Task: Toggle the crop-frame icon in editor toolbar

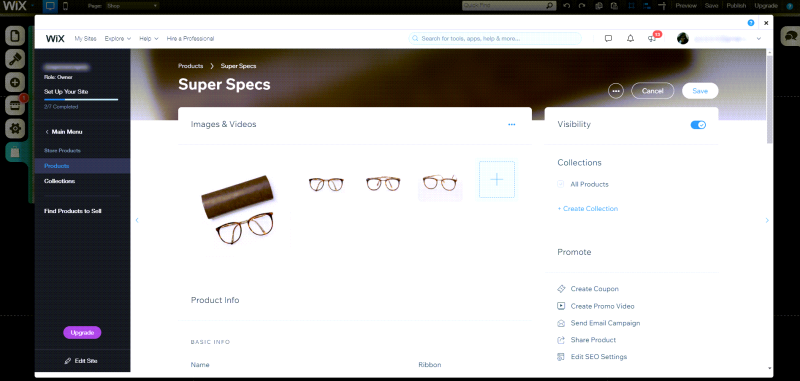Action: [631, 6]
